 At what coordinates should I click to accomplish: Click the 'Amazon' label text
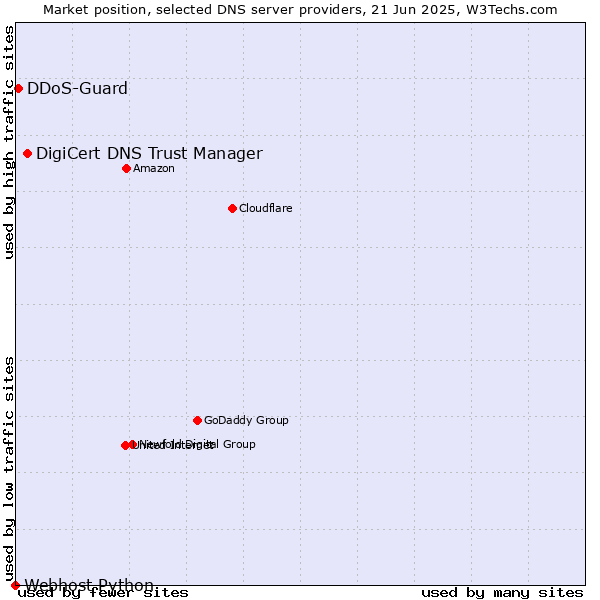[x=154, y=168]
